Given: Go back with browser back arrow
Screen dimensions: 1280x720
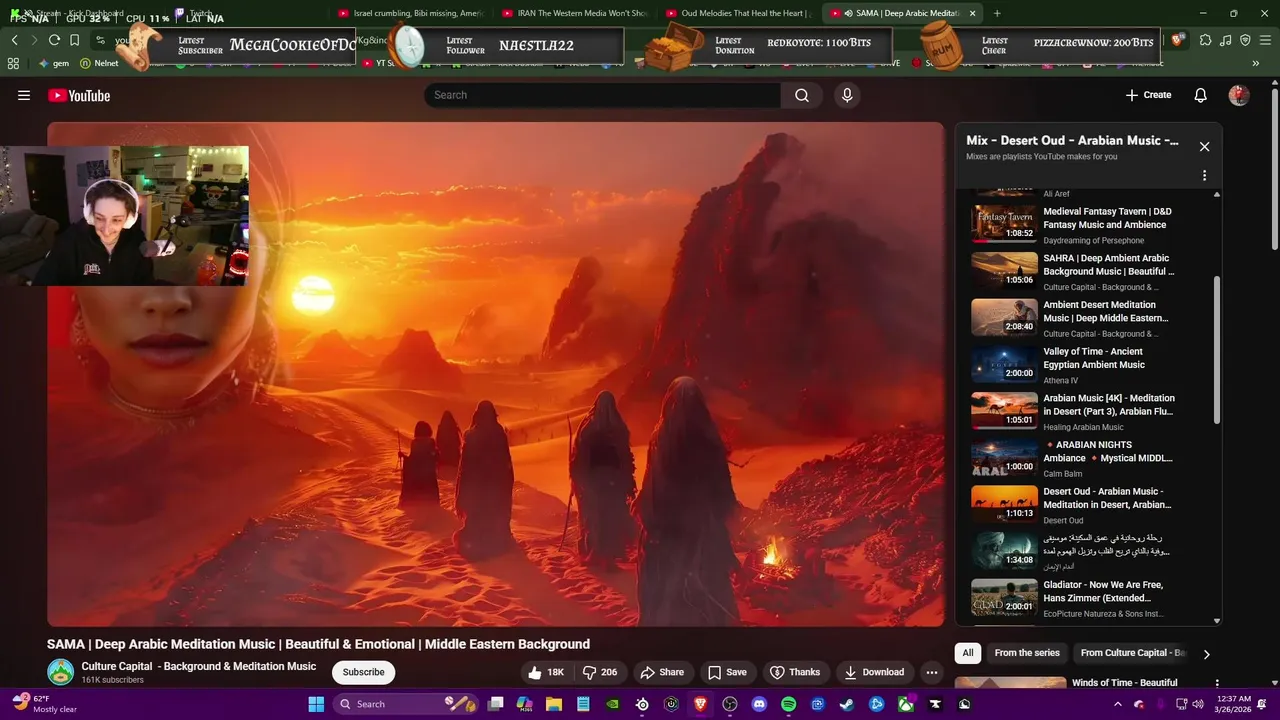Looking at the screenshot, I should 14,40.
